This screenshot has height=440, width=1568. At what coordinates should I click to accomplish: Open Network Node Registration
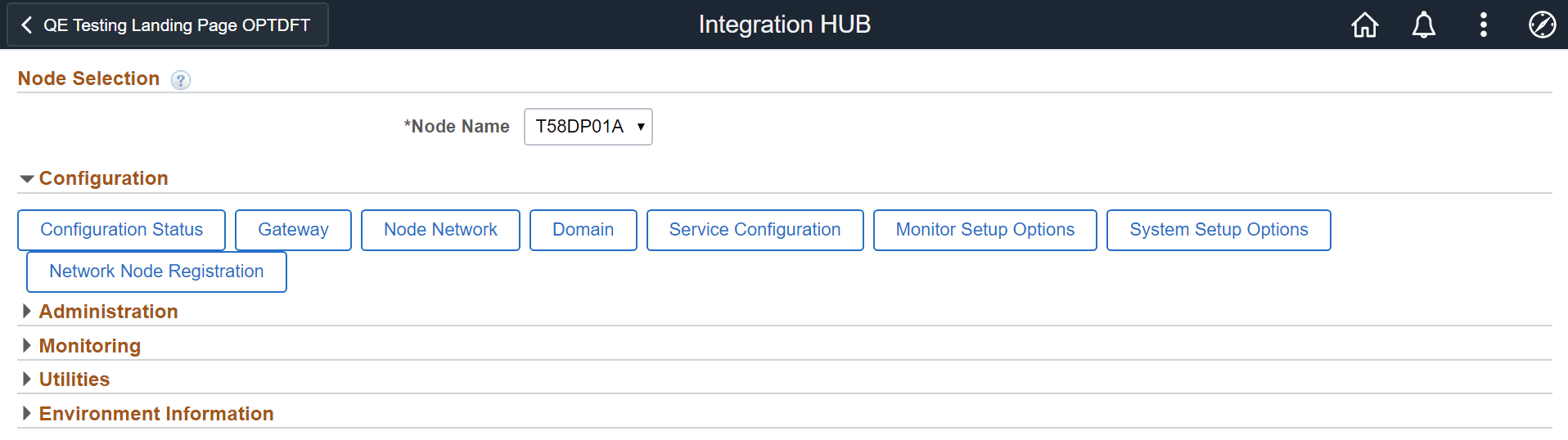(156, 272)
